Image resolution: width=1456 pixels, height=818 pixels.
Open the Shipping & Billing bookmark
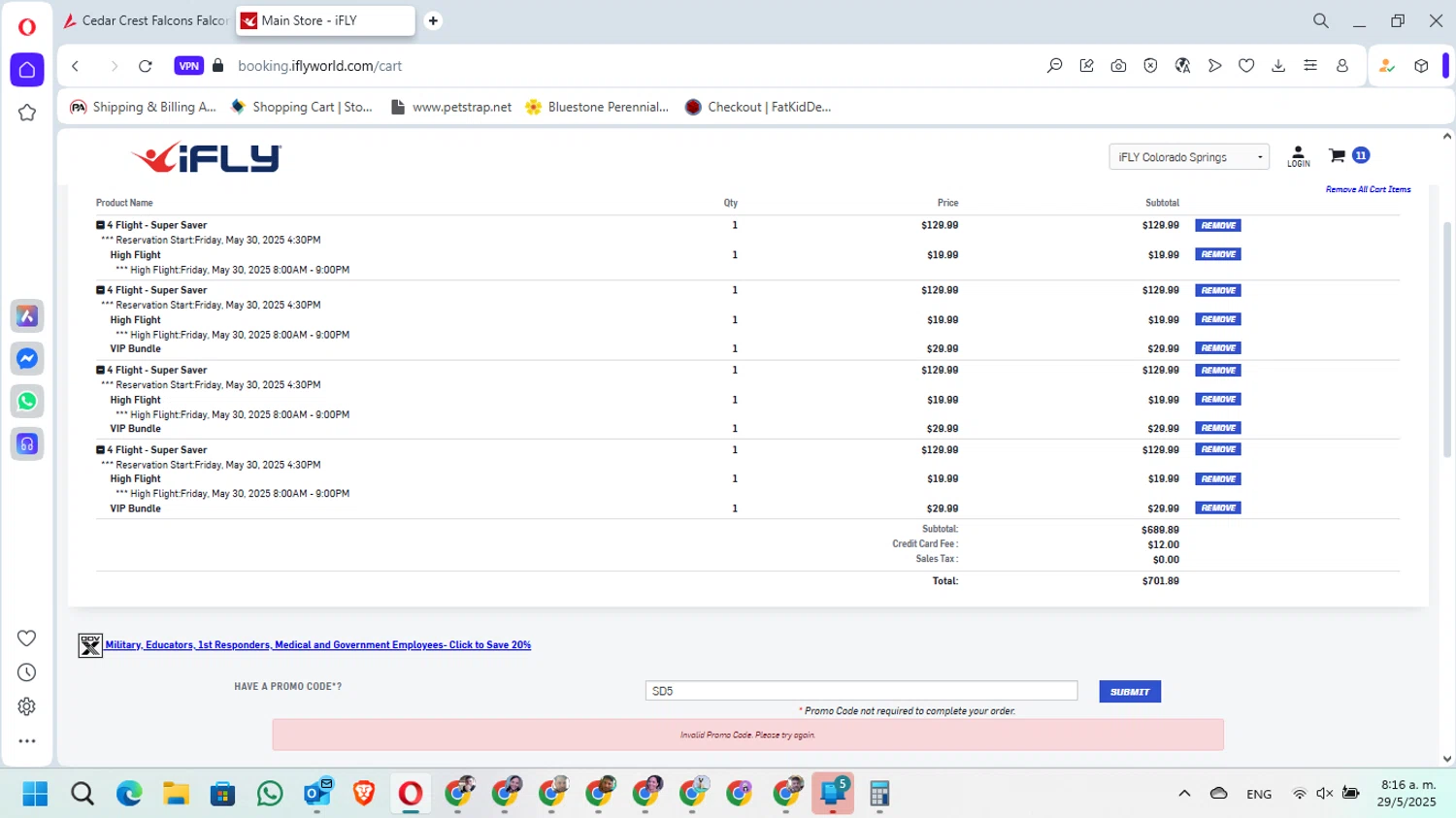143,107
